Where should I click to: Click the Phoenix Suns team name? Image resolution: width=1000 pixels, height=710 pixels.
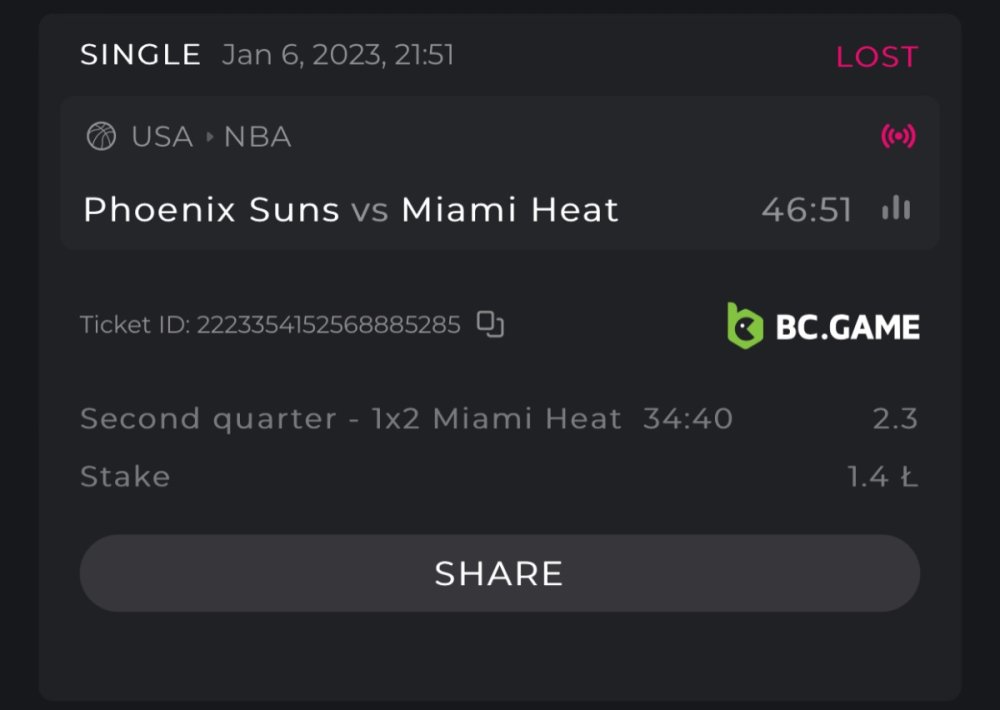click(211, 210)
